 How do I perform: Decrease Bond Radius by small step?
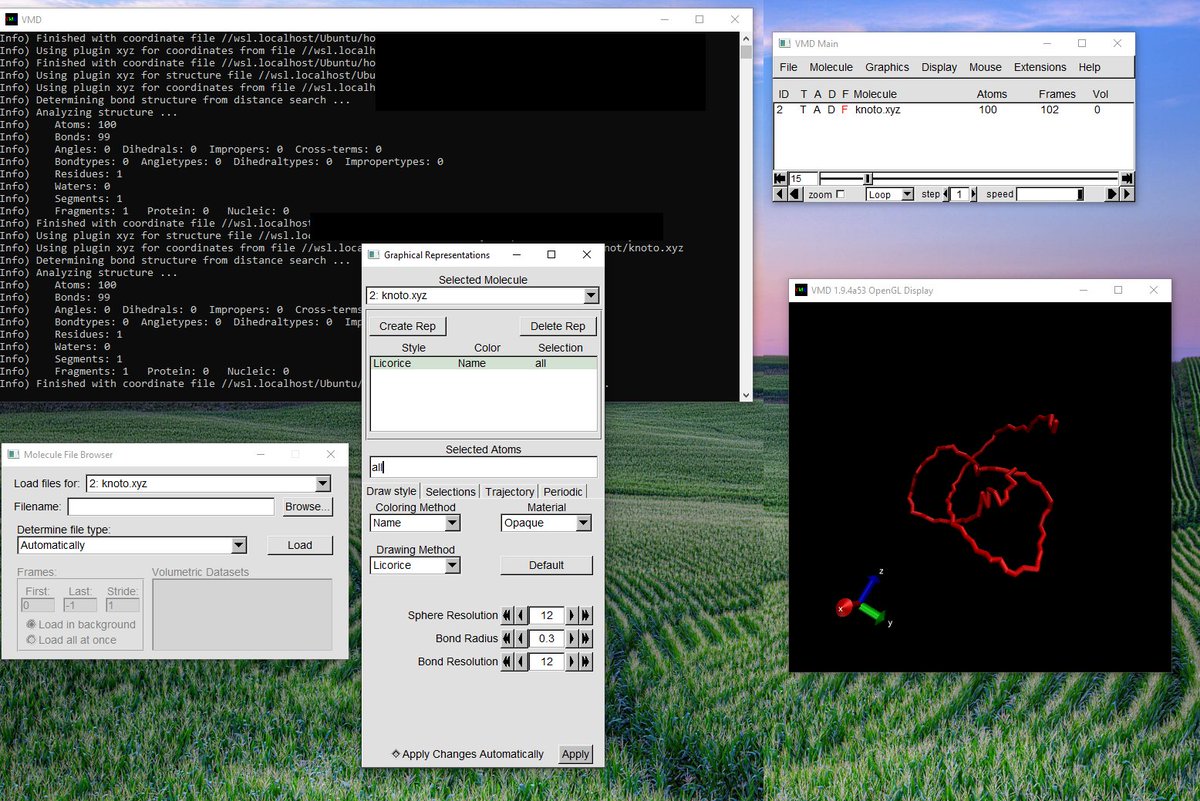click(520, 638)
